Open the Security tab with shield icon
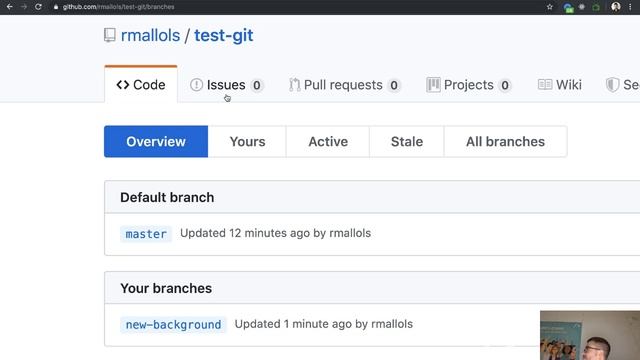This screenshot has height=360, width=640. click(622, 85)
